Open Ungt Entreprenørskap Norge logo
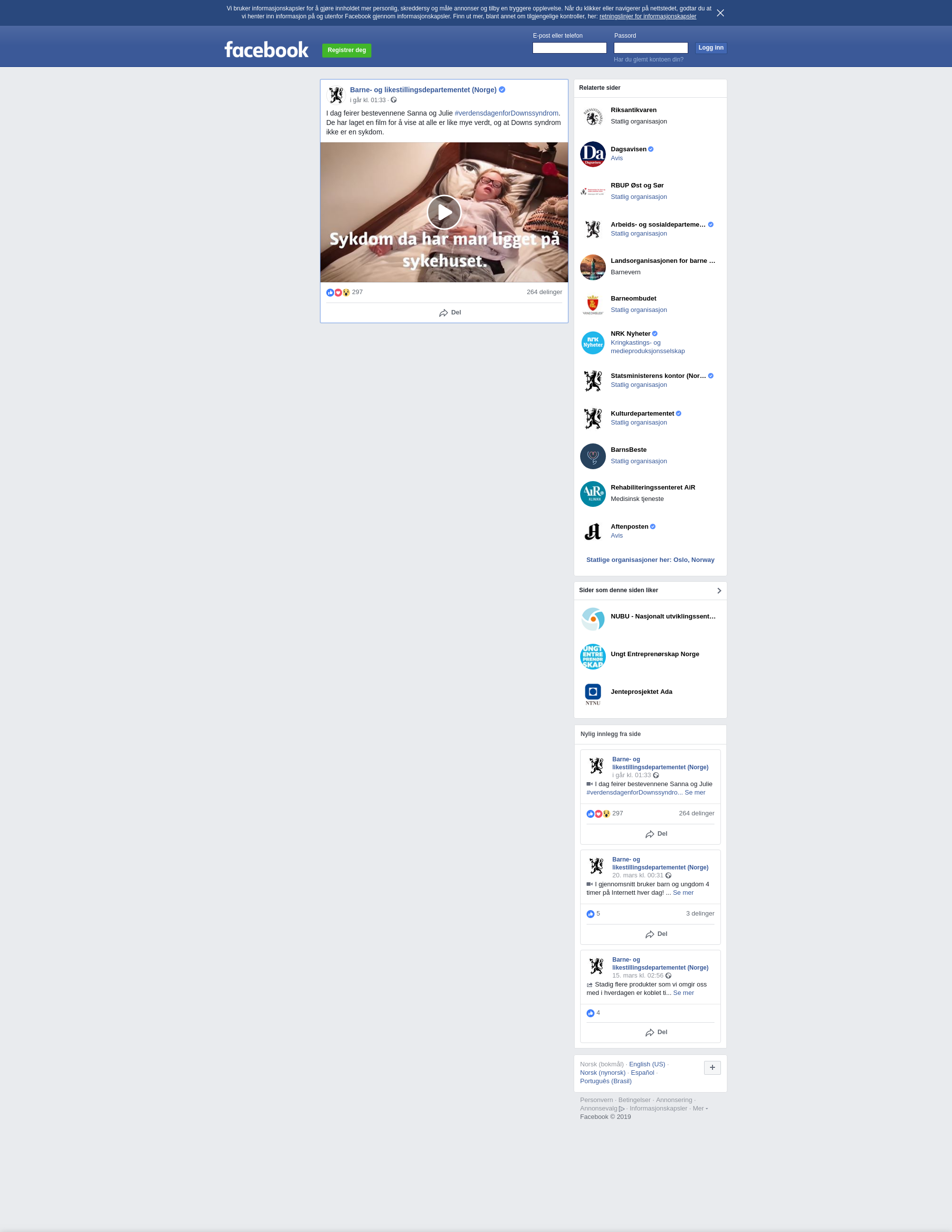 tap(593, 657)
